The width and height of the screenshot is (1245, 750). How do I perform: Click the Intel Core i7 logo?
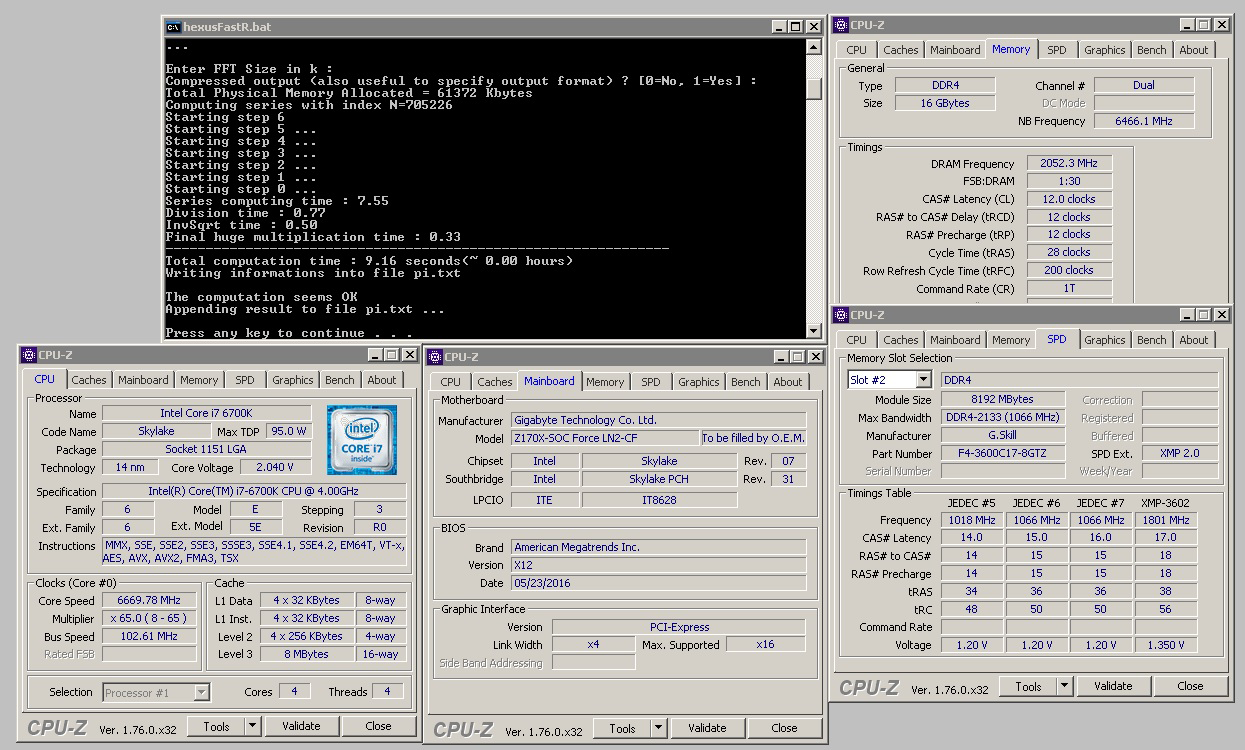(361, 440)
